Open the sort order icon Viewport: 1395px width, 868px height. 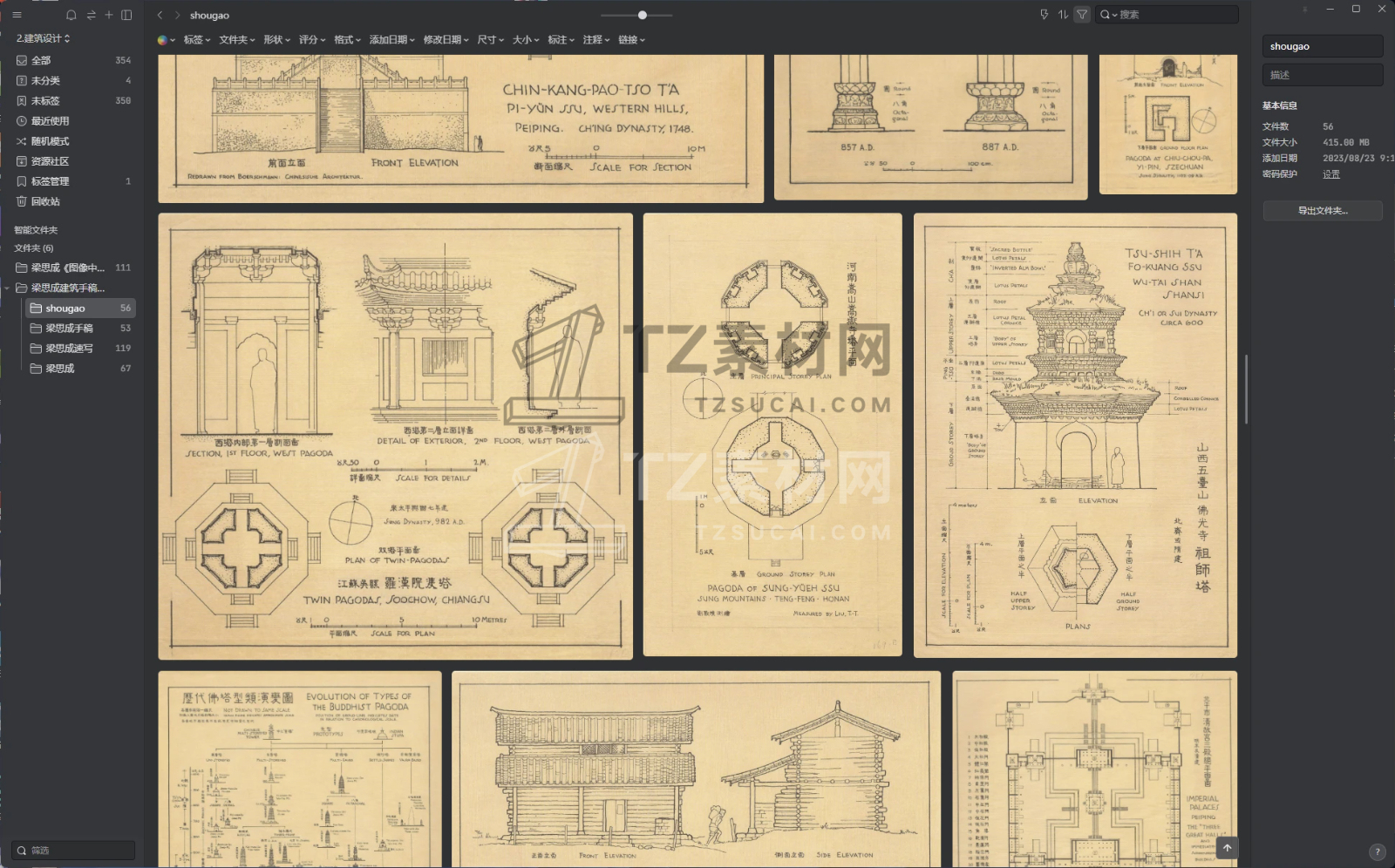pyautogui.click(x=1063, y=14)
